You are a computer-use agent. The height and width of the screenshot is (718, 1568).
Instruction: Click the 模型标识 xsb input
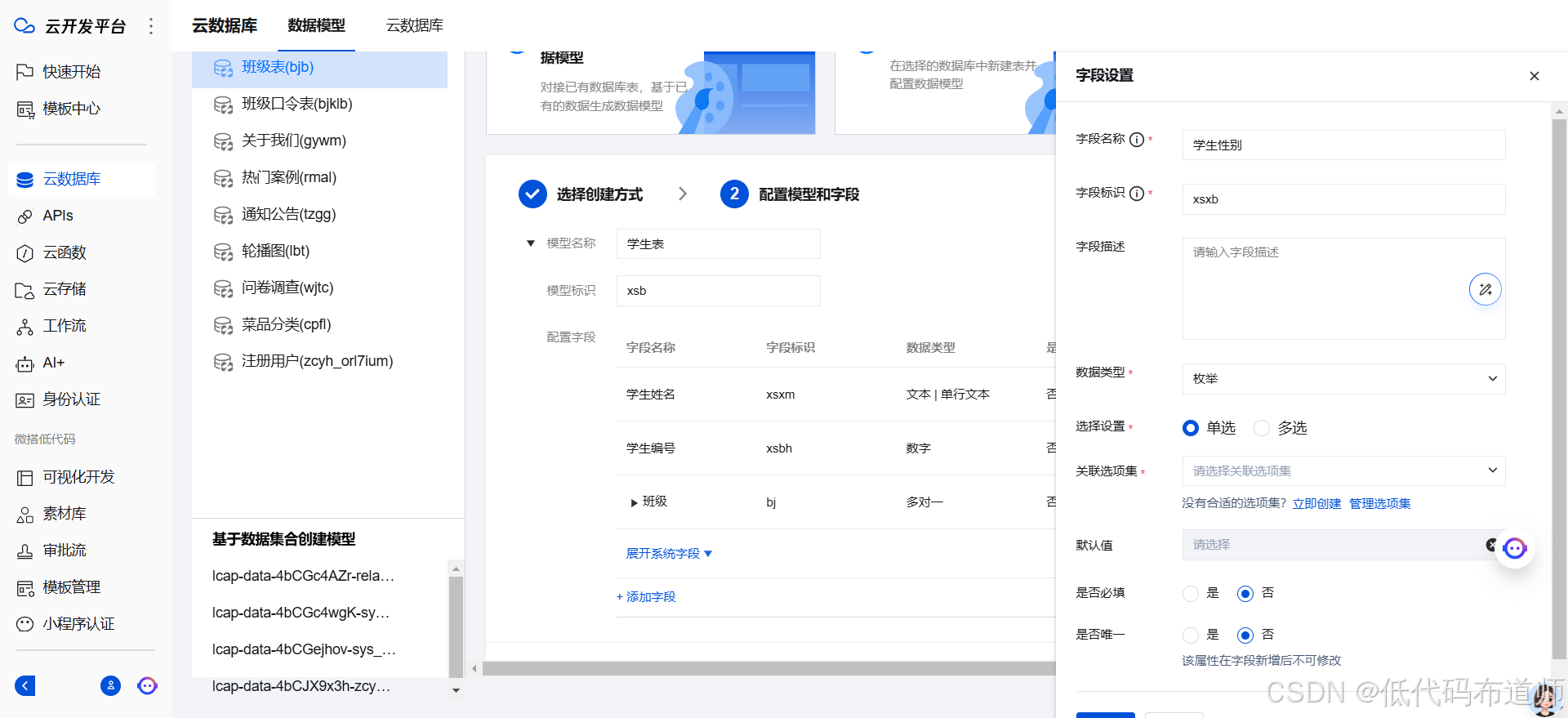(718, 291)
